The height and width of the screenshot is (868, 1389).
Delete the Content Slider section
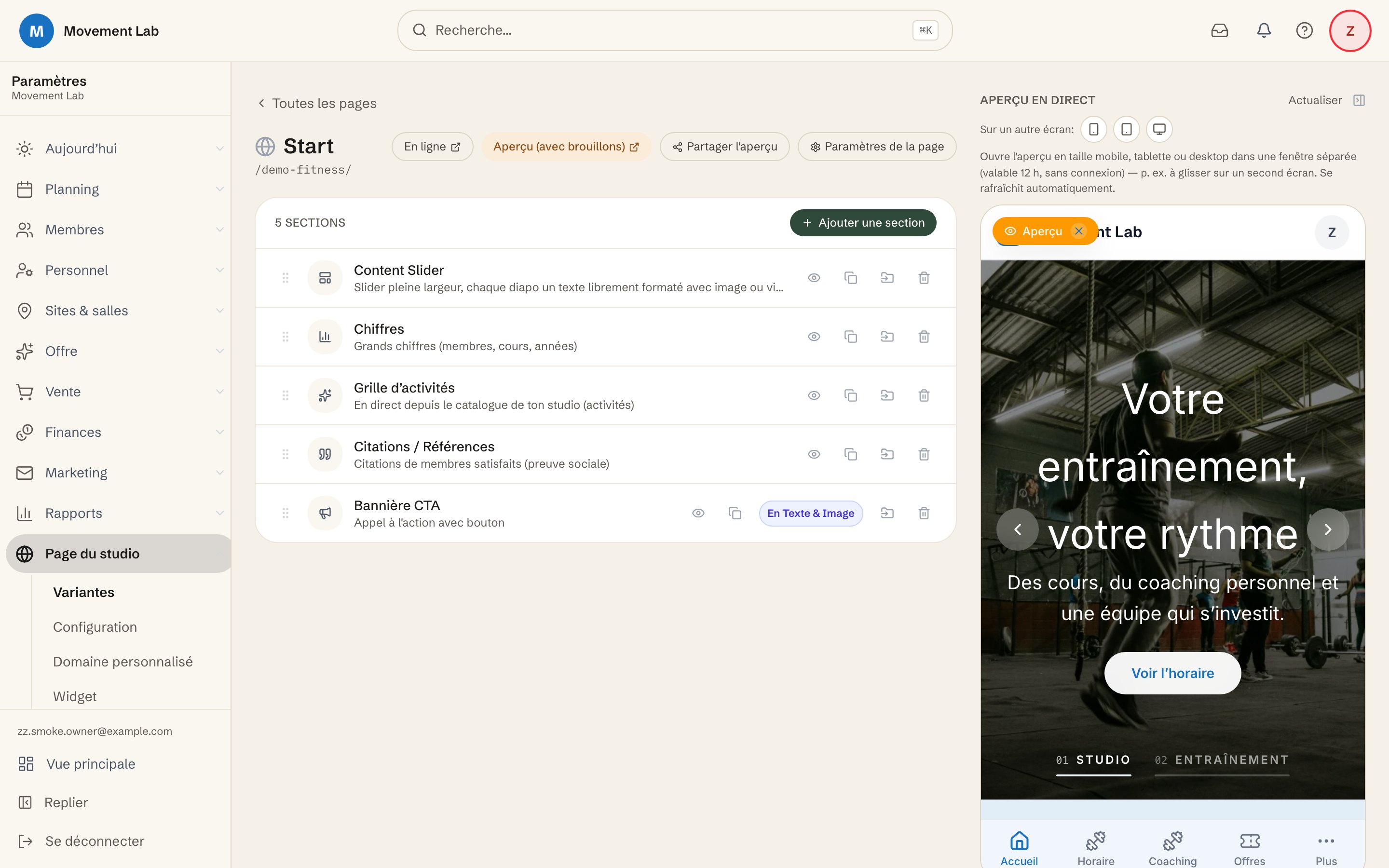[924, 278]
